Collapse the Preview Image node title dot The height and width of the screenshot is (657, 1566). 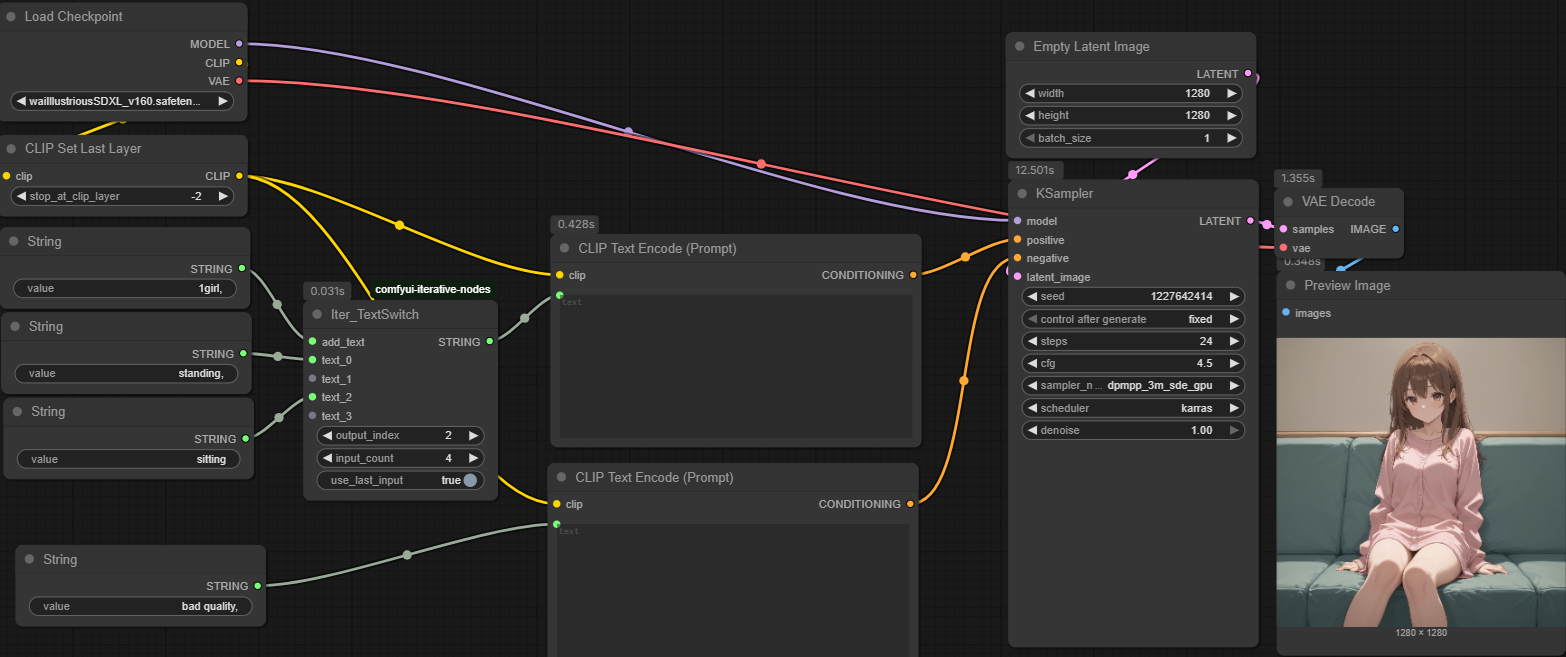(x=1290, y=286)
